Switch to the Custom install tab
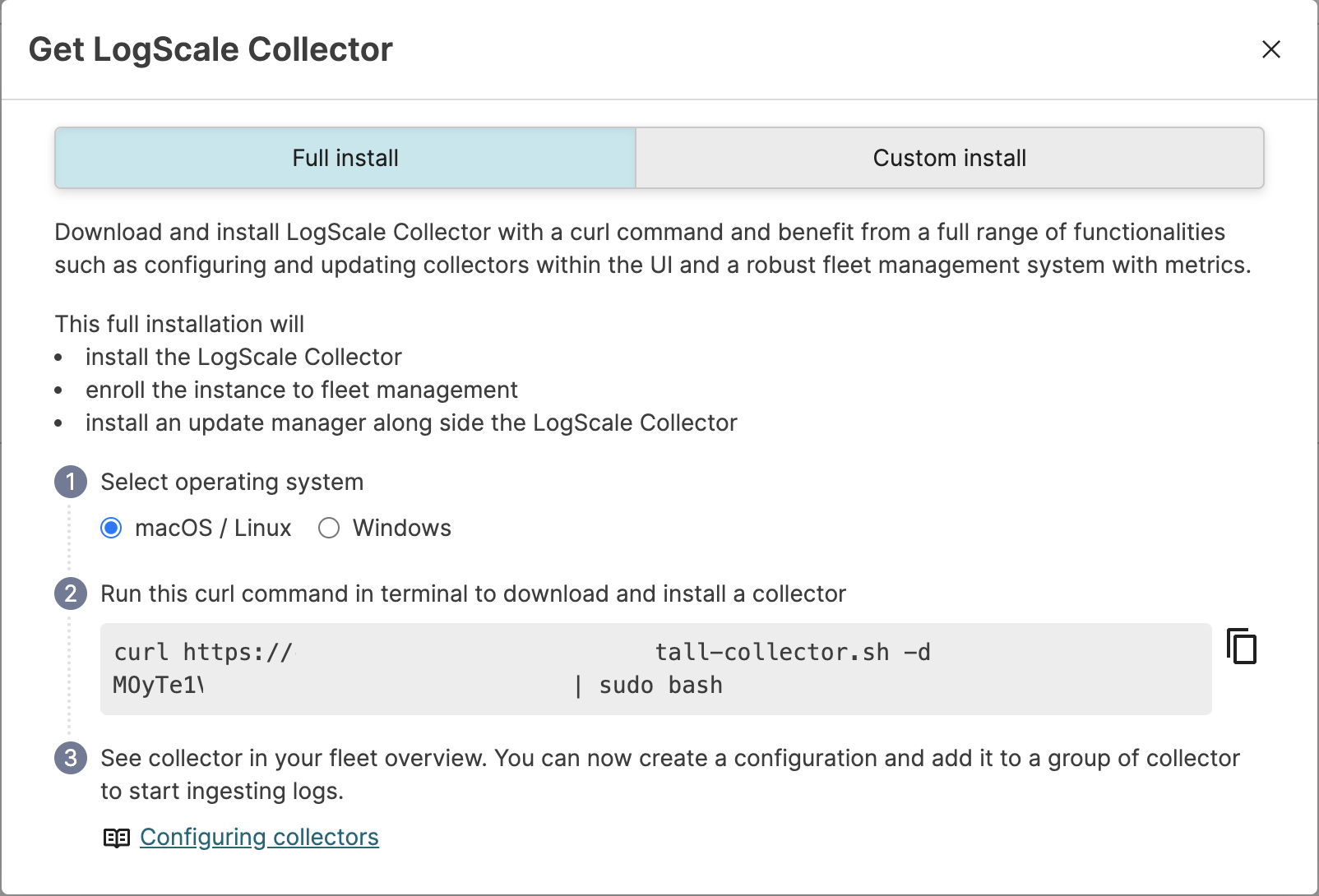The image size is (1319, 896). [950, 158]
